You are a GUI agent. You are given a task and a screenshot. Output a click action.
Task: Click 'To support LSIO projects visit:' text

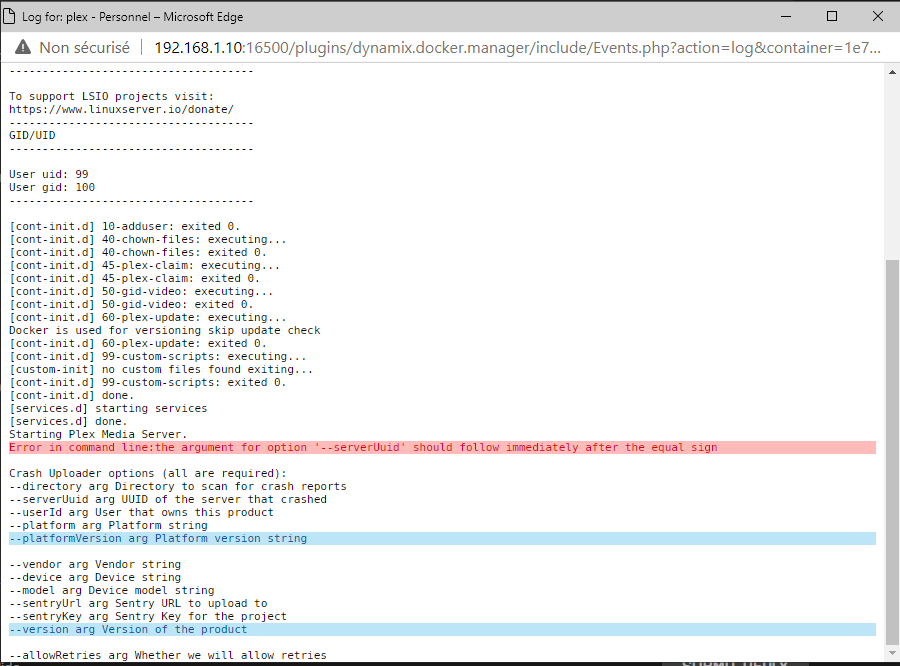pos(111,96)
